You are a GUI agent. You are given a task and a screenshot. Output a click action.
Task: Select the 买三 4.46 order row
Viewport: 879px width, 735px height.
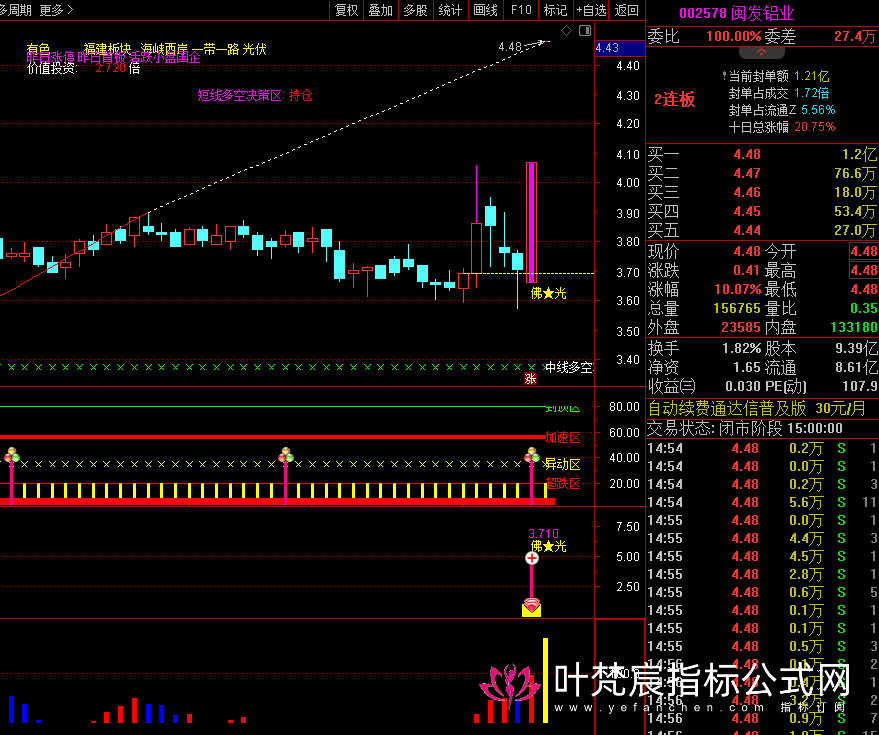point(762,192)
